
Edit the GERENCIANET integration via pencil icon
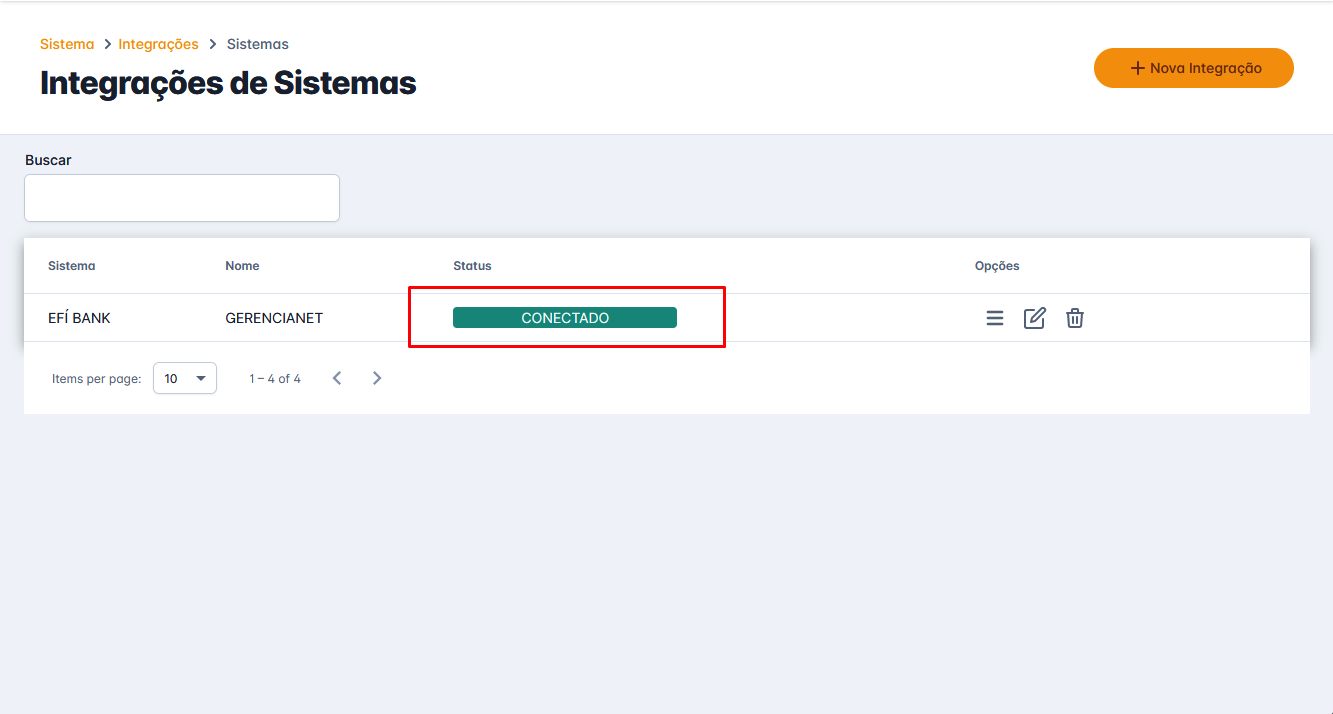click(1034, 318)
